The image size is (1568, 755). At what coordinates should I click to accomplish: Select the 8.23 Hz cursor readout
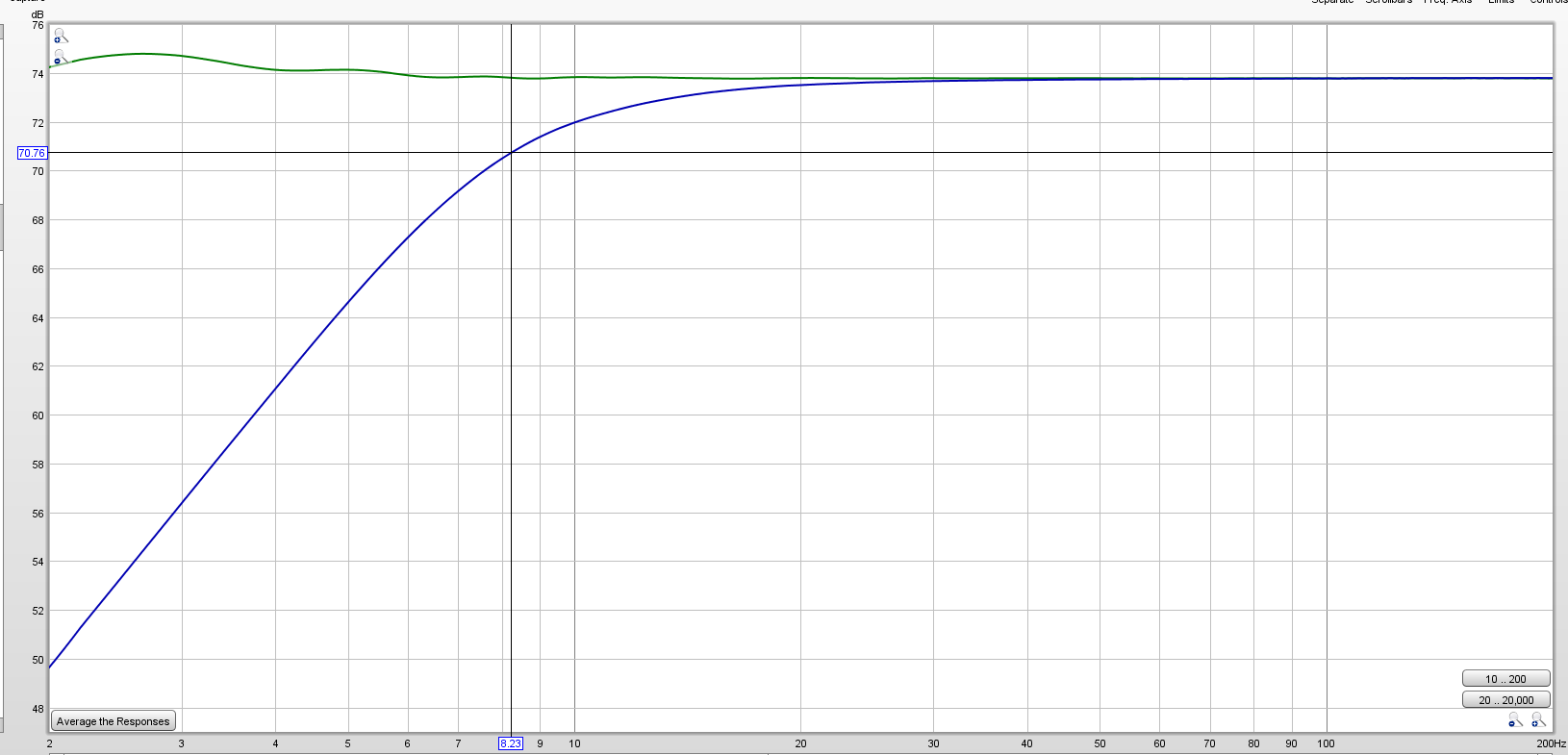click(x=510, y=743)
